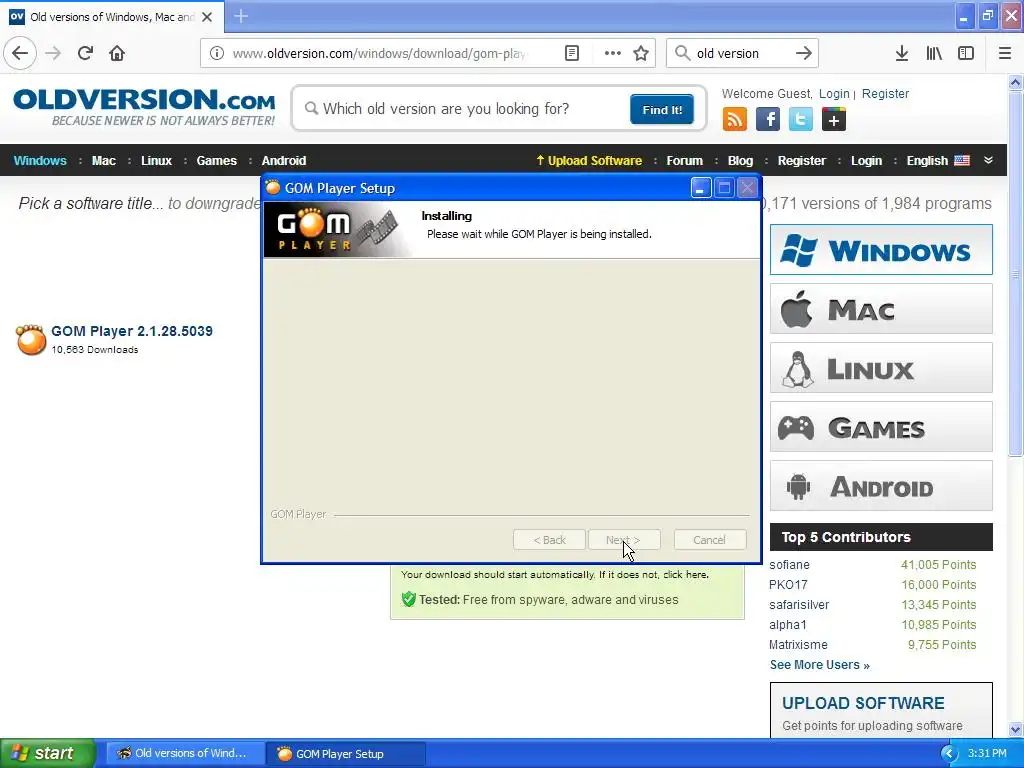The image size is (1024, 768).
Task: Click Back button in GOM Player Setup
Action: [x=549, y=540]
